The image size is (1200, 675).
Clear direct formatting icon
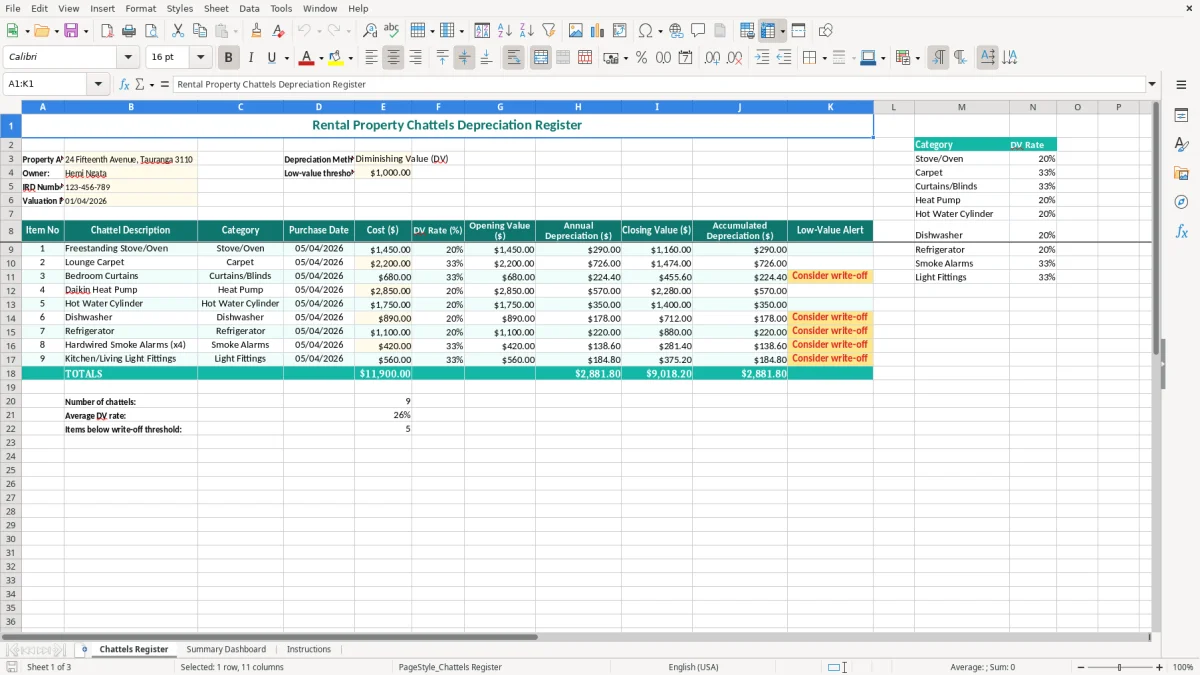(x=278, y=31)
